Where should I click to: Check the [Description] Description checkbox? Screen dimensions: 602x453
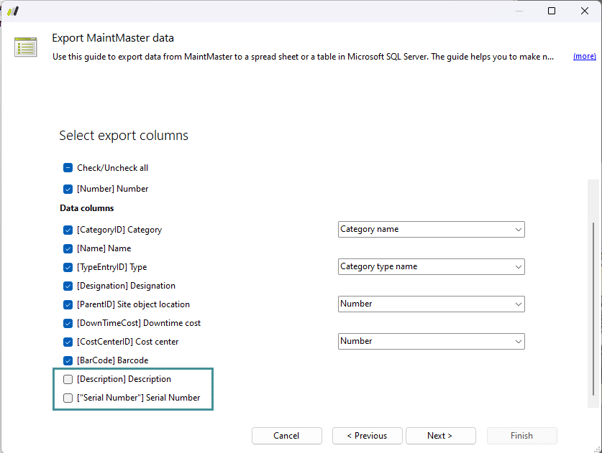point(68,379)
